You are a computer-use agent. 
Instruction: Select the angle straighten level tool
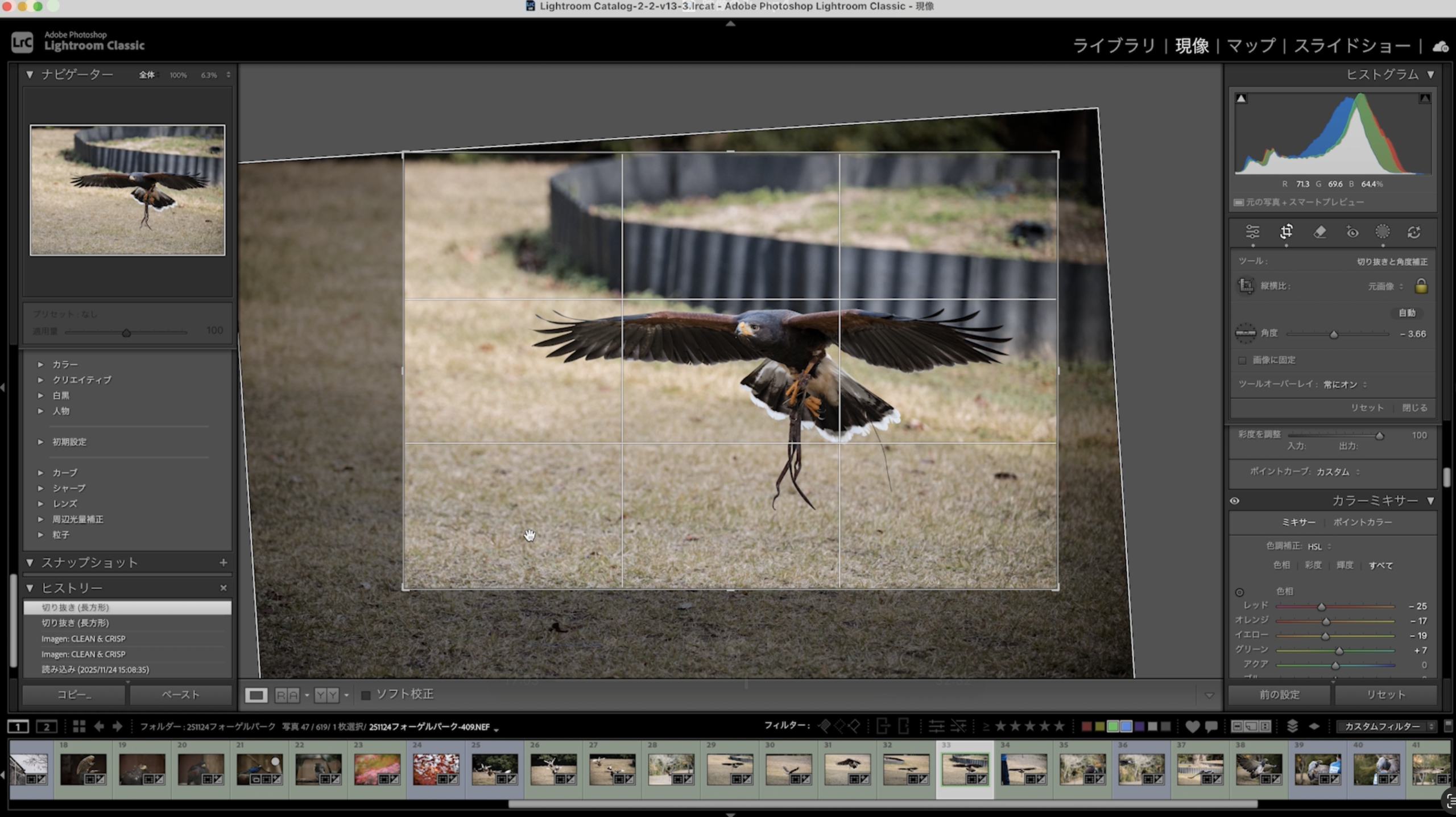(x=1245, y=333)
